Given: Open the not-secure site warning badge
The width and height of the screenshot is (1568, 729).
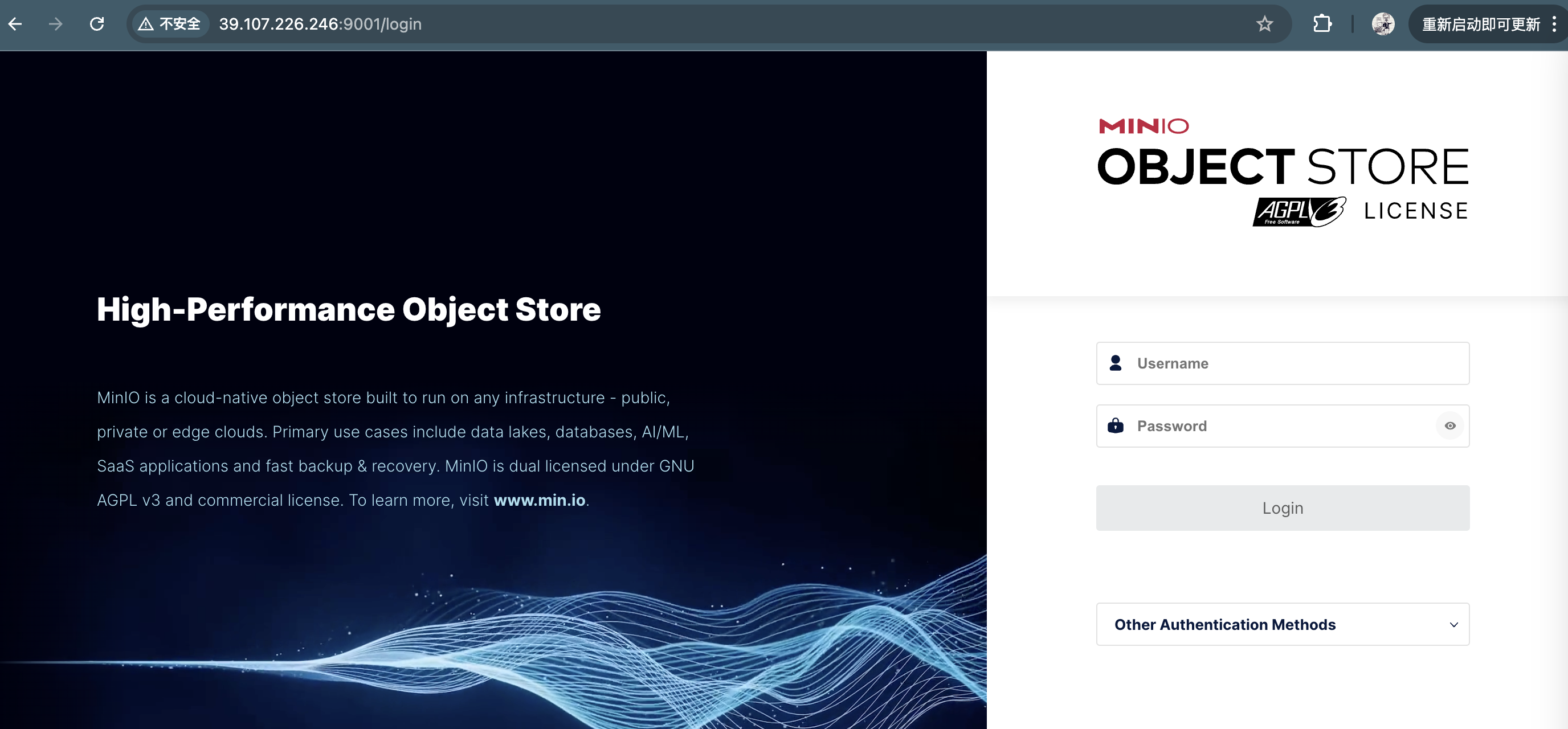Looking at the screenshot, I should click(170, 24).
